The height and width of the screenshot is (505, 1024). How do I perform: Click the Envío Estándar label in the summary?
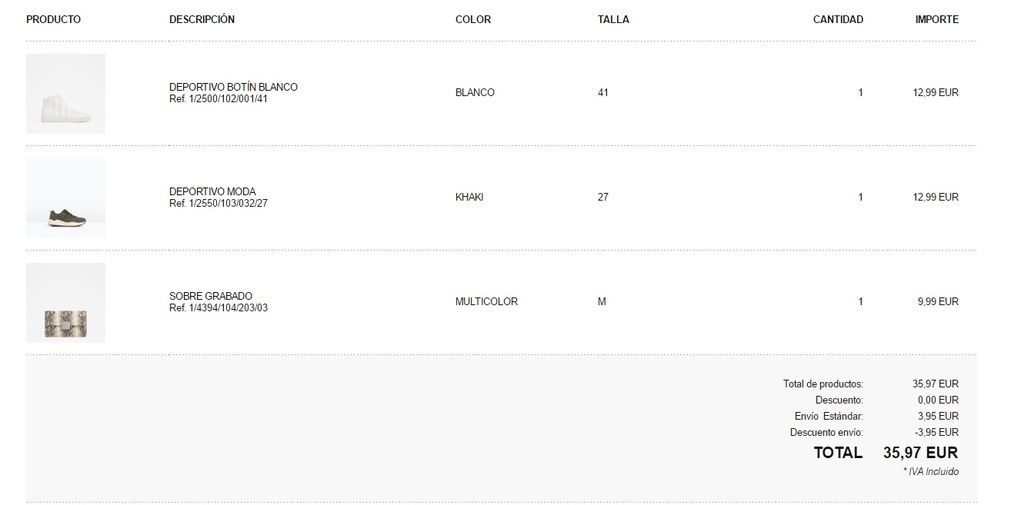point(829,416)
